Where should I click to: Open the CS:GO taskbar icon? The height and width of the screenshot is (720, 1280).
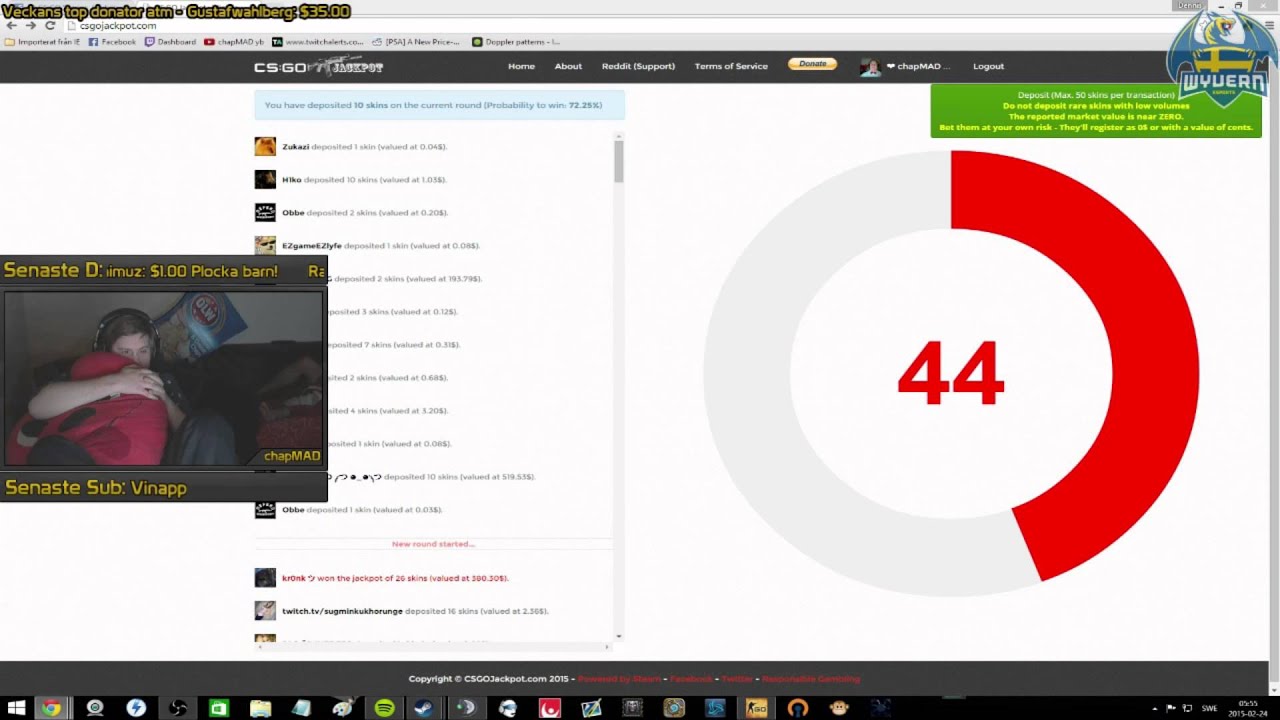coord(756,708)
